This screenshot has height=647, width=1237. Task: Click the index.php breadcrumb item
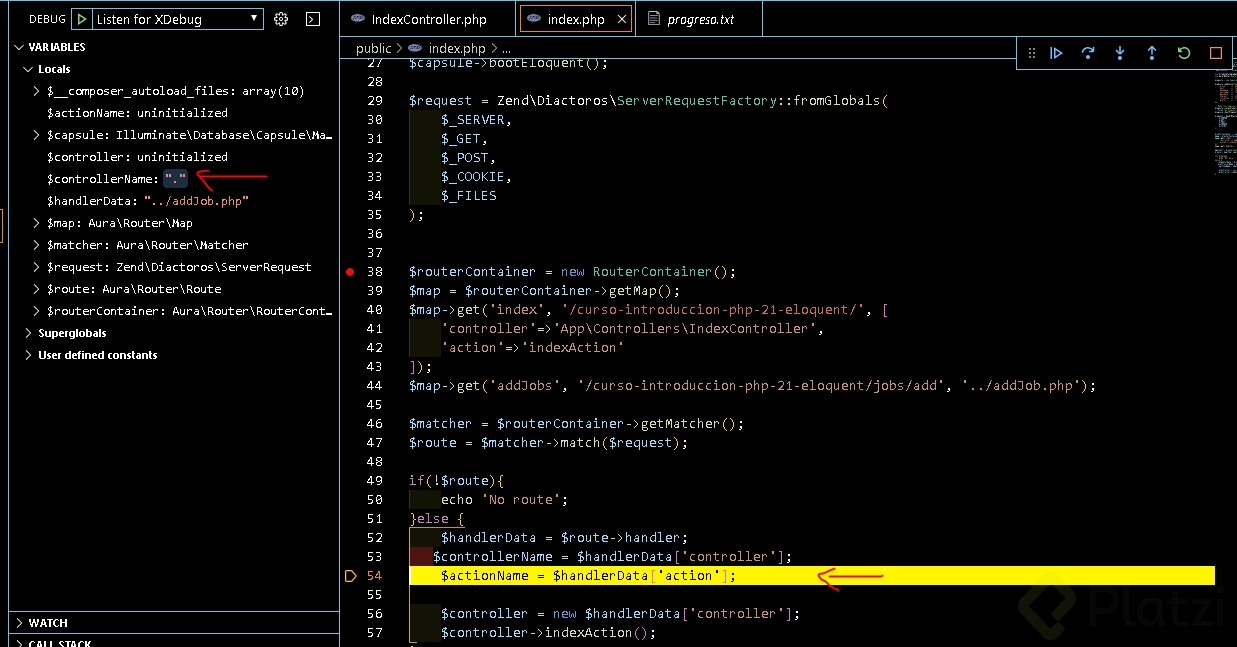[457, 48]
